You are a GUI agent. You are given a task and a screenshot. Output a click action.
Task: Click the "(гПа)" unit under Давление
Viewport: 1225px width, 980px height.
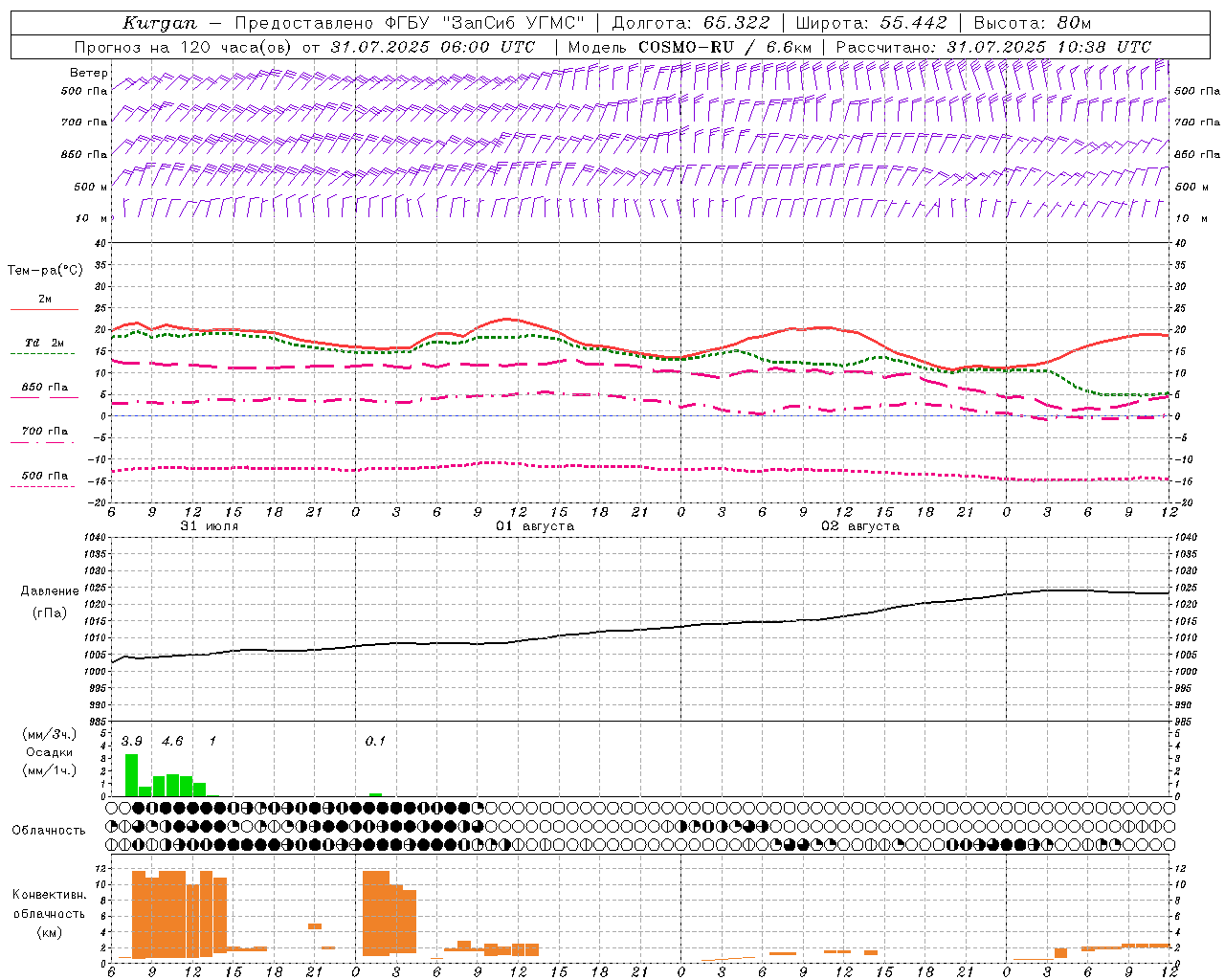point(49,612)
